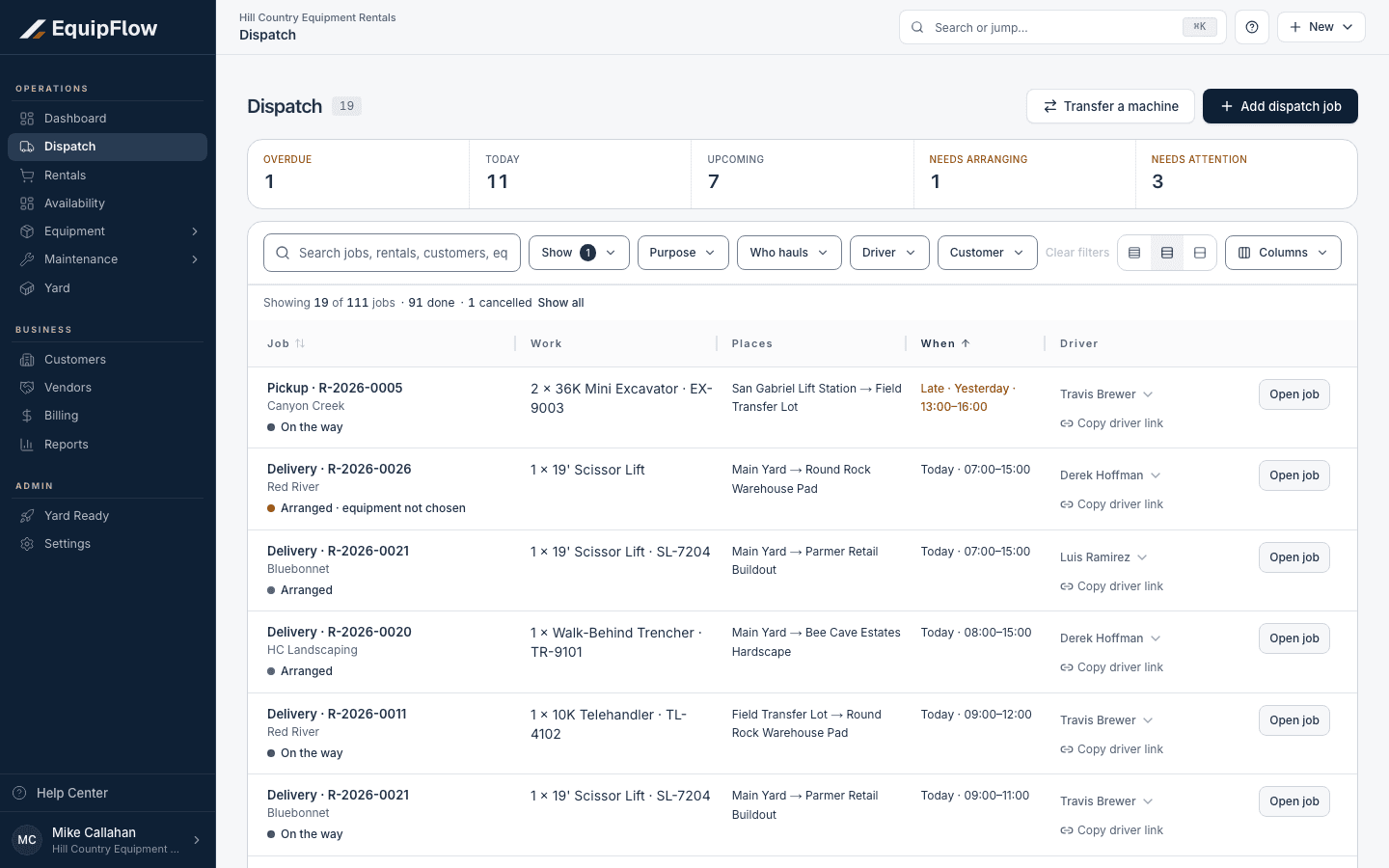Image resolution: width=1389 pixels, height=868 pixels.
Task: Click the Reports chart icon
Action: (x=27, y=445)
